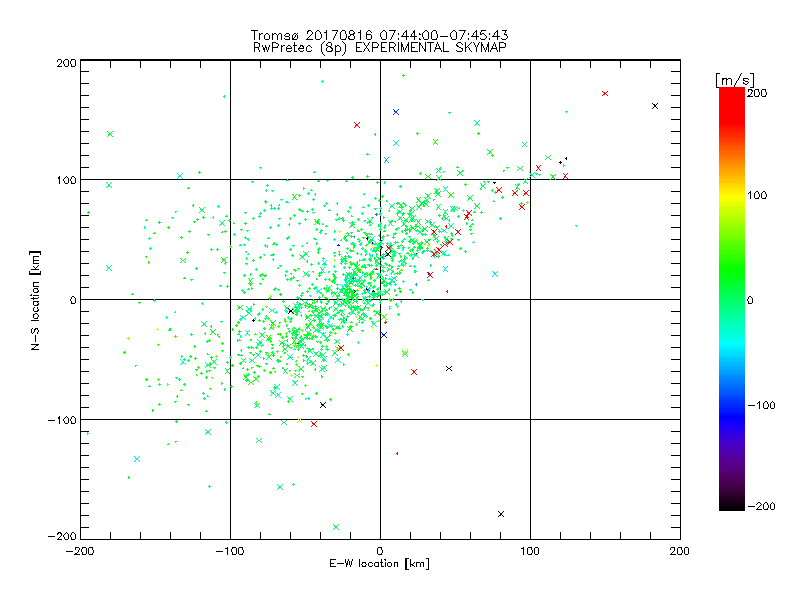
Task: Click the red X marker near E-W -15, N-S 145
Action: (357, 125)
